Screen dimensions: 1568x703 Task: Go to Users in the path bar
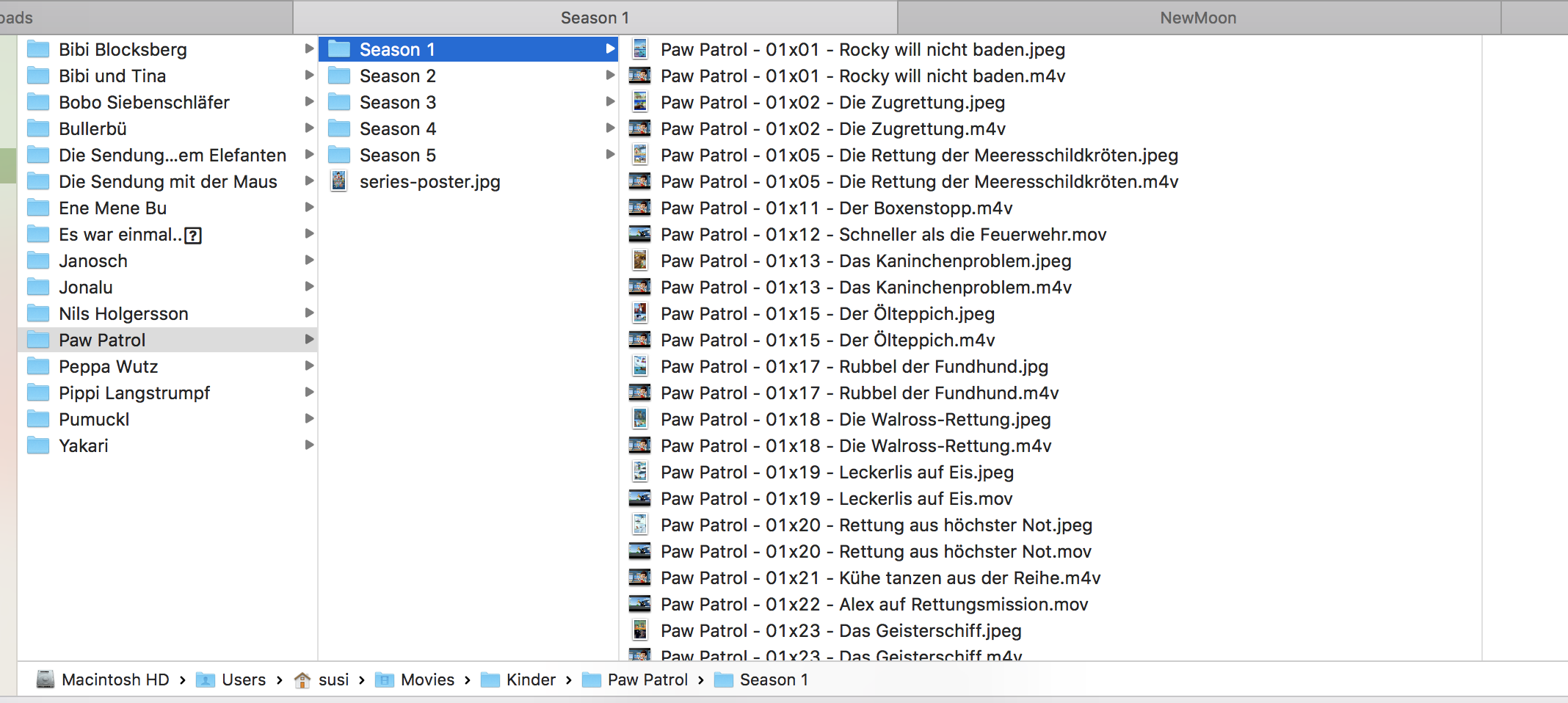coord(231,680)
